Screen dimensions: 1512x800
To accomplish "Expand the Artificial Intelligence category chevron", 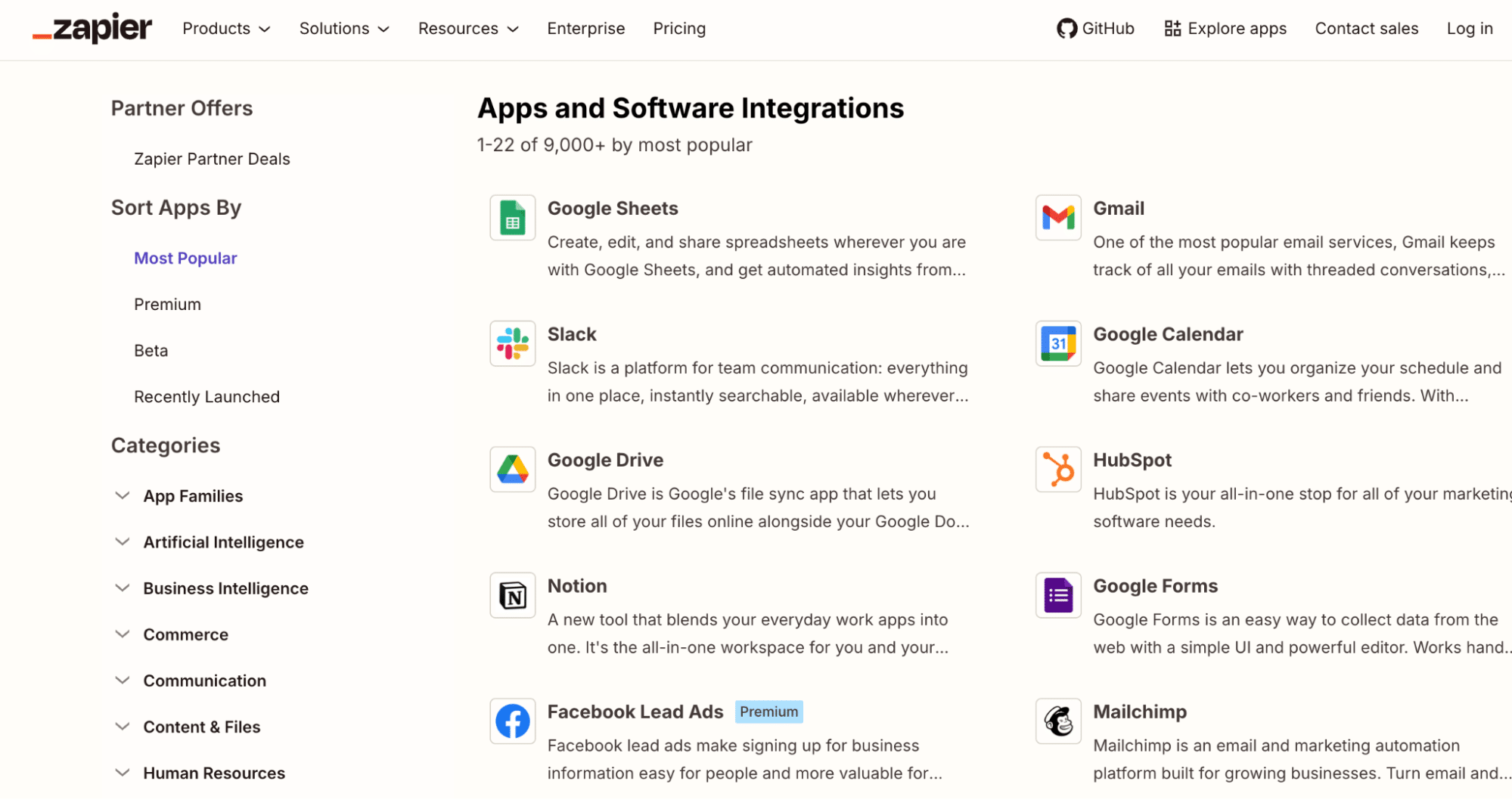I will pyautogui.click(x=122, y=542).
